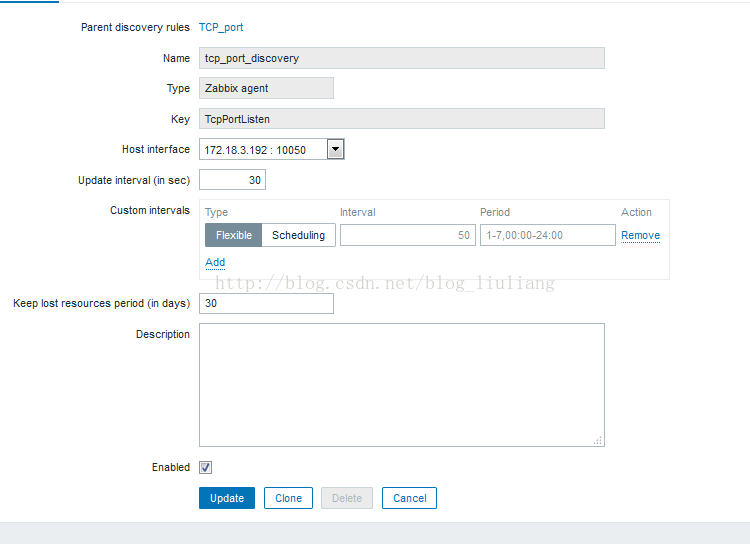Click the Interval field showing 50

(408, 235)
